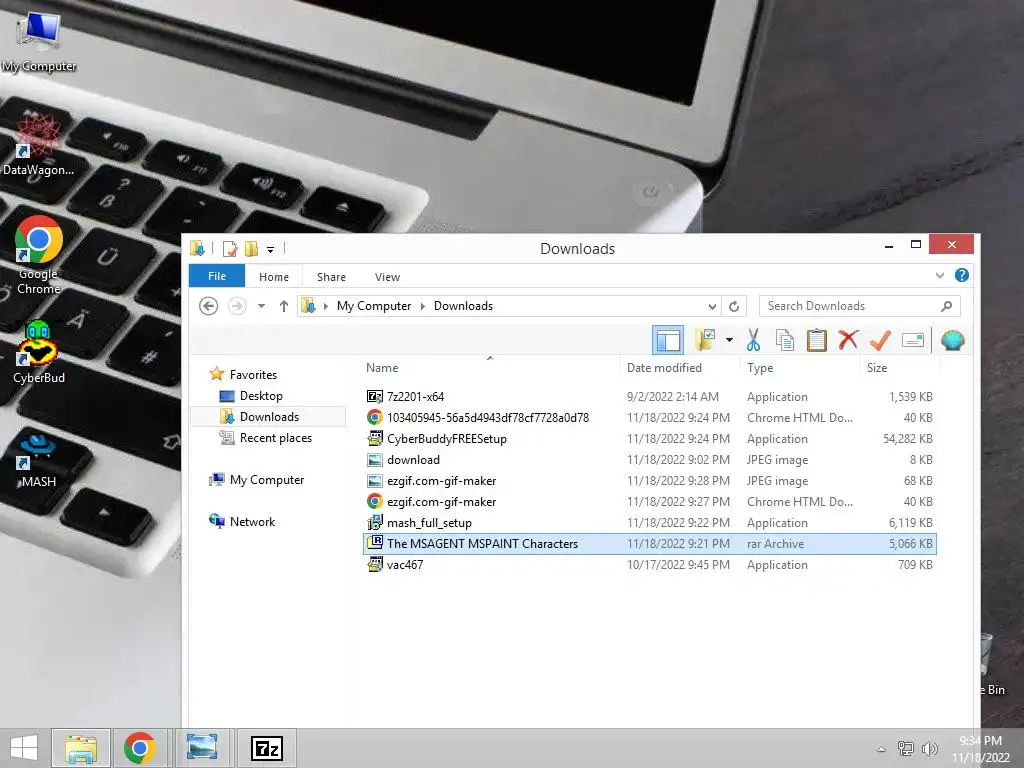Expand the address bar history dropdown

pyautogui.click(x=712, y=306)
